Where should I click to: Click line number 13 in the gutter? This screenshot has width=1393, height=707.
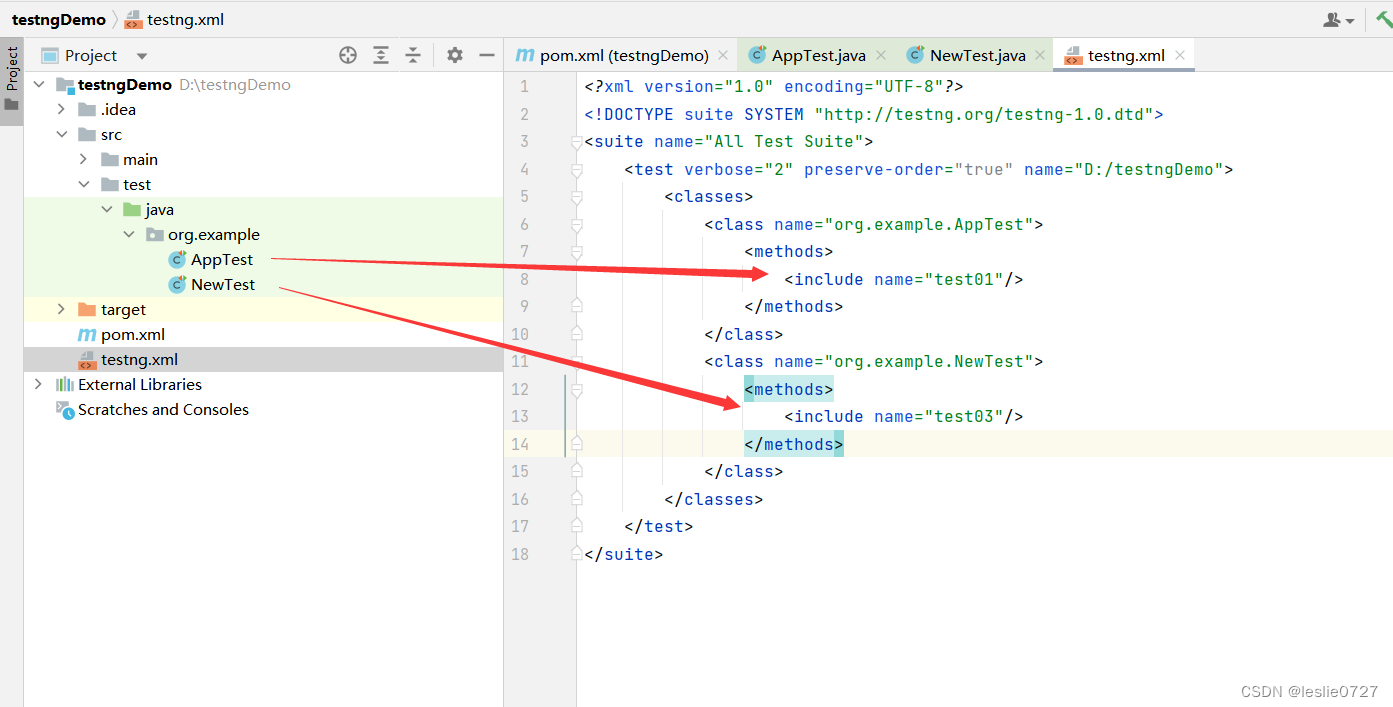point(519,416)
